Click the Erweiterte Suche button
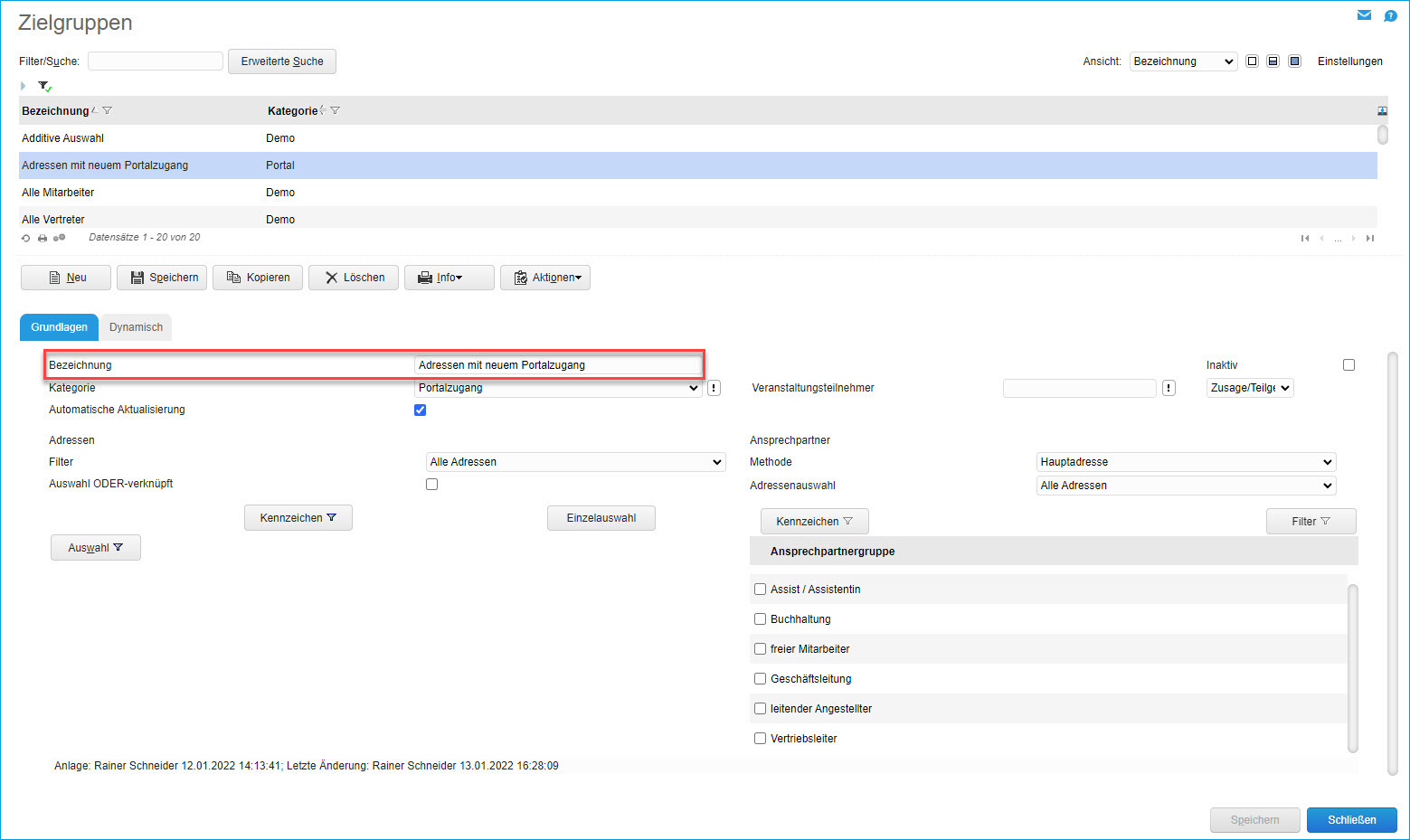 (x=282, y=61)
